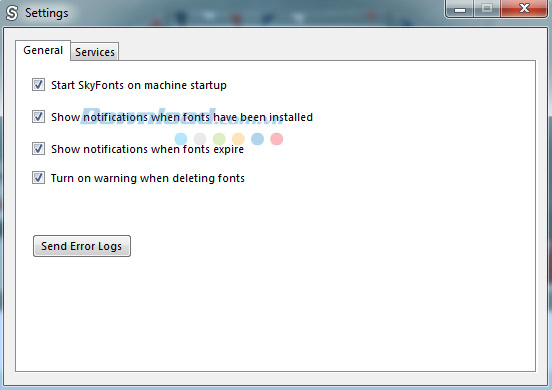
Task: Disable the notifications when fonts expire checkbox
Action: click(x=38, y=149)
